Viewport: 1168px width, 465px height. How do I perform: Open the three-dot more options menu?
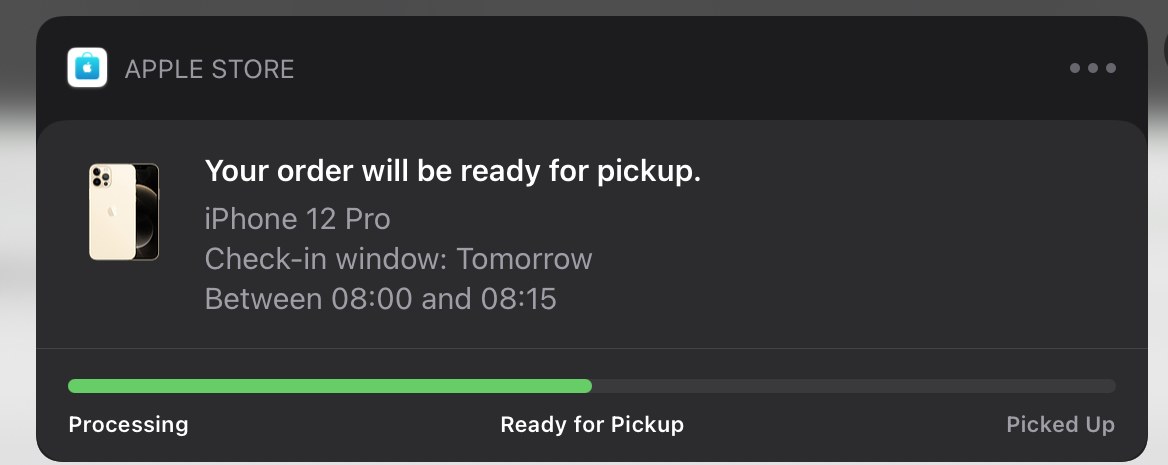pos(1093,68)
